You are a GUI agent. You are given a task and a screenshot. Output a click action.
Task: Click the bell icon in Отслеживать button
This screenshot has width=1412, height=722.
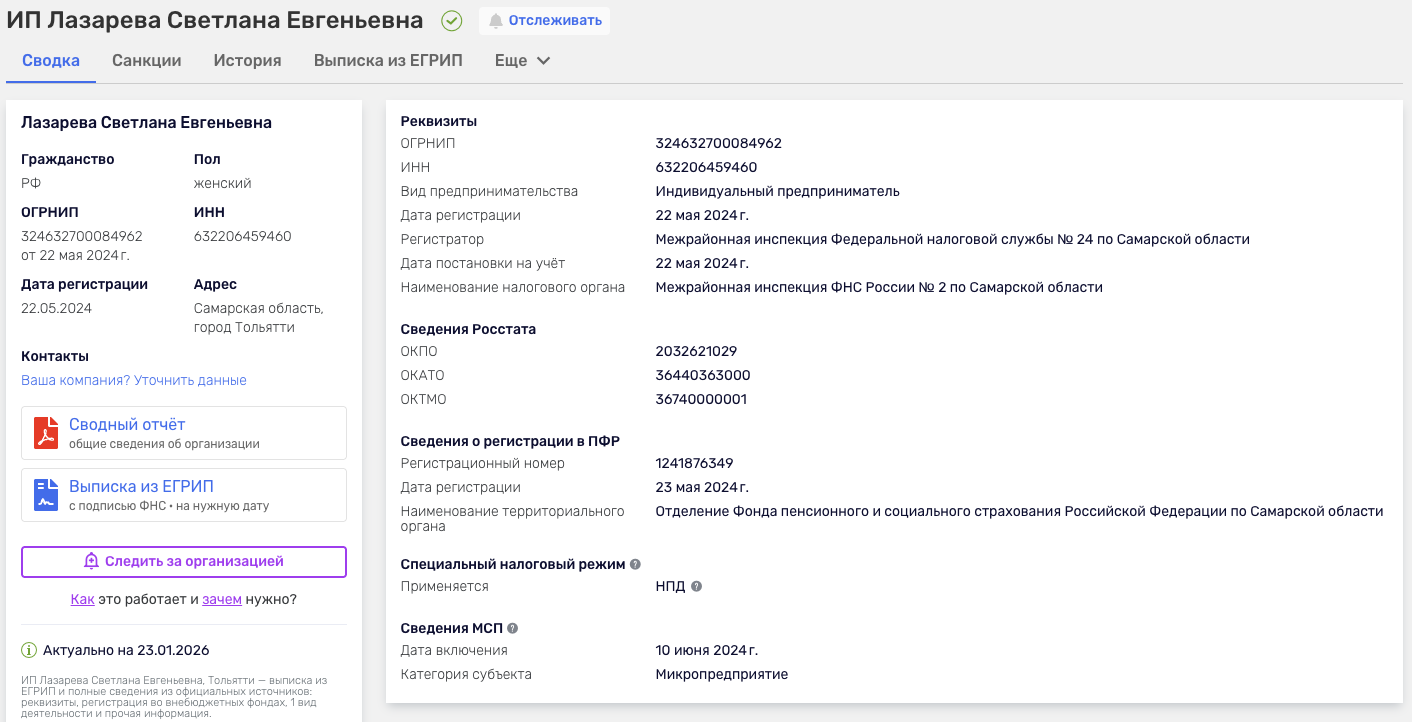pyautogui.click(x=495, y=21)
